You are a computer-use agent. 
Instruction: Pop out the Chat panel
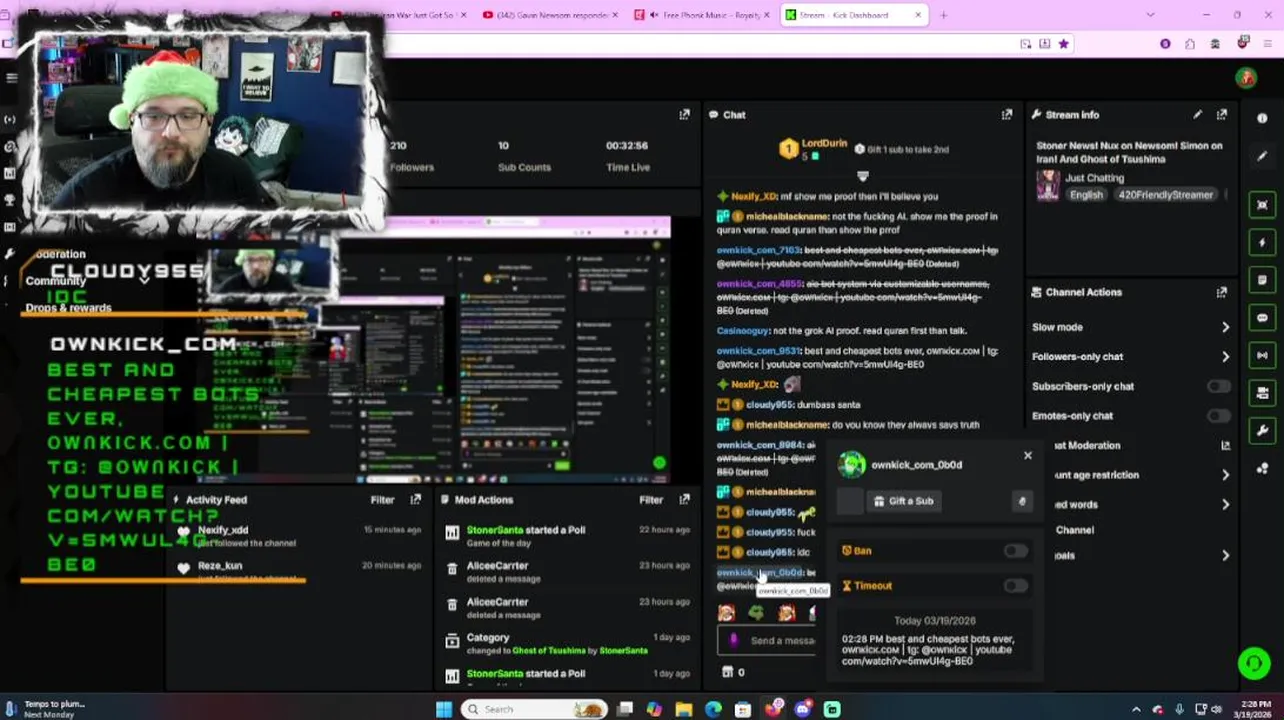1007,115
